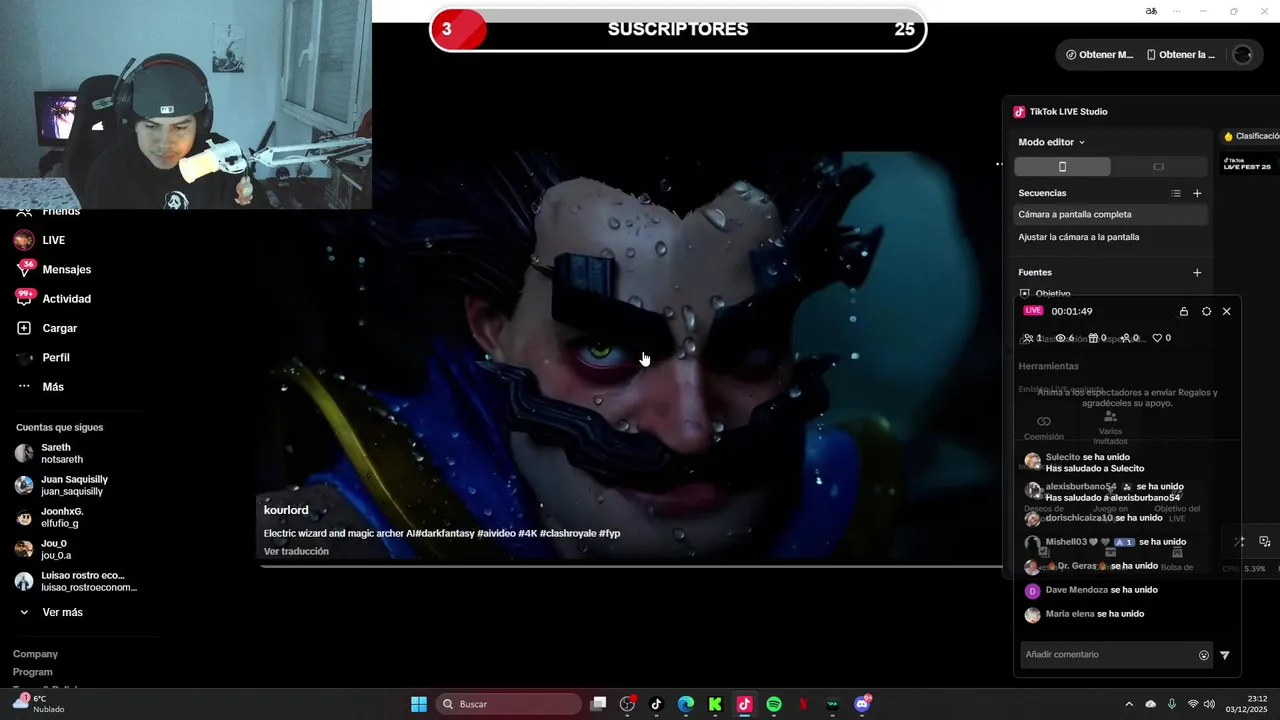Screen dimensions: 1280x720
Task: Open Spotify from the taskbar
Action: point(774,704)
